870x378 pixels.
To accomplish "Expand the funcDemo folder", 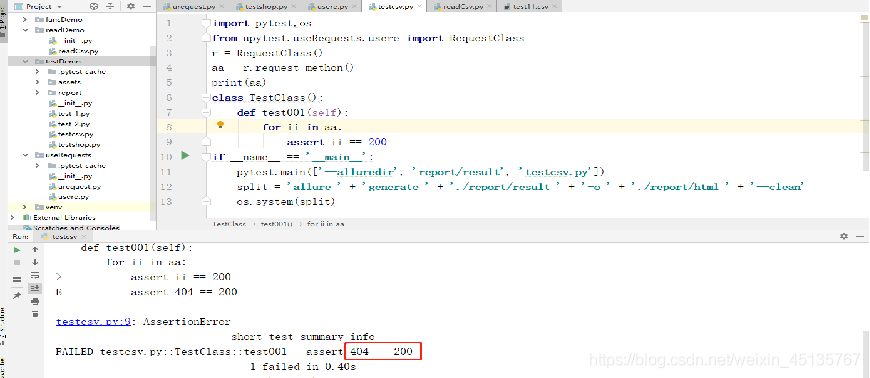I will (x=24, y=19).
